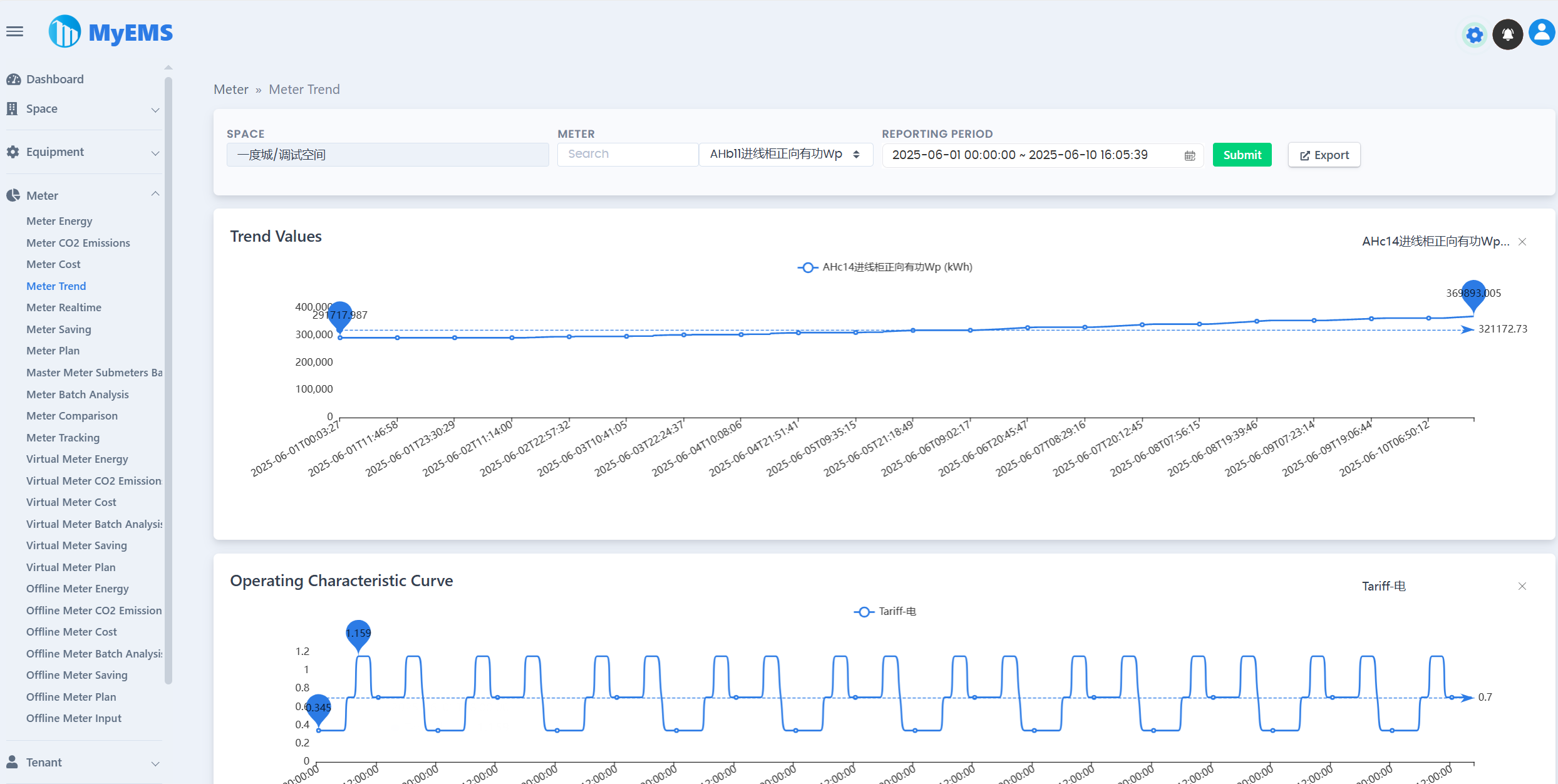
Task: Open the meter selection dropdown
Action: pyautogui.click(x=785, y=155)
